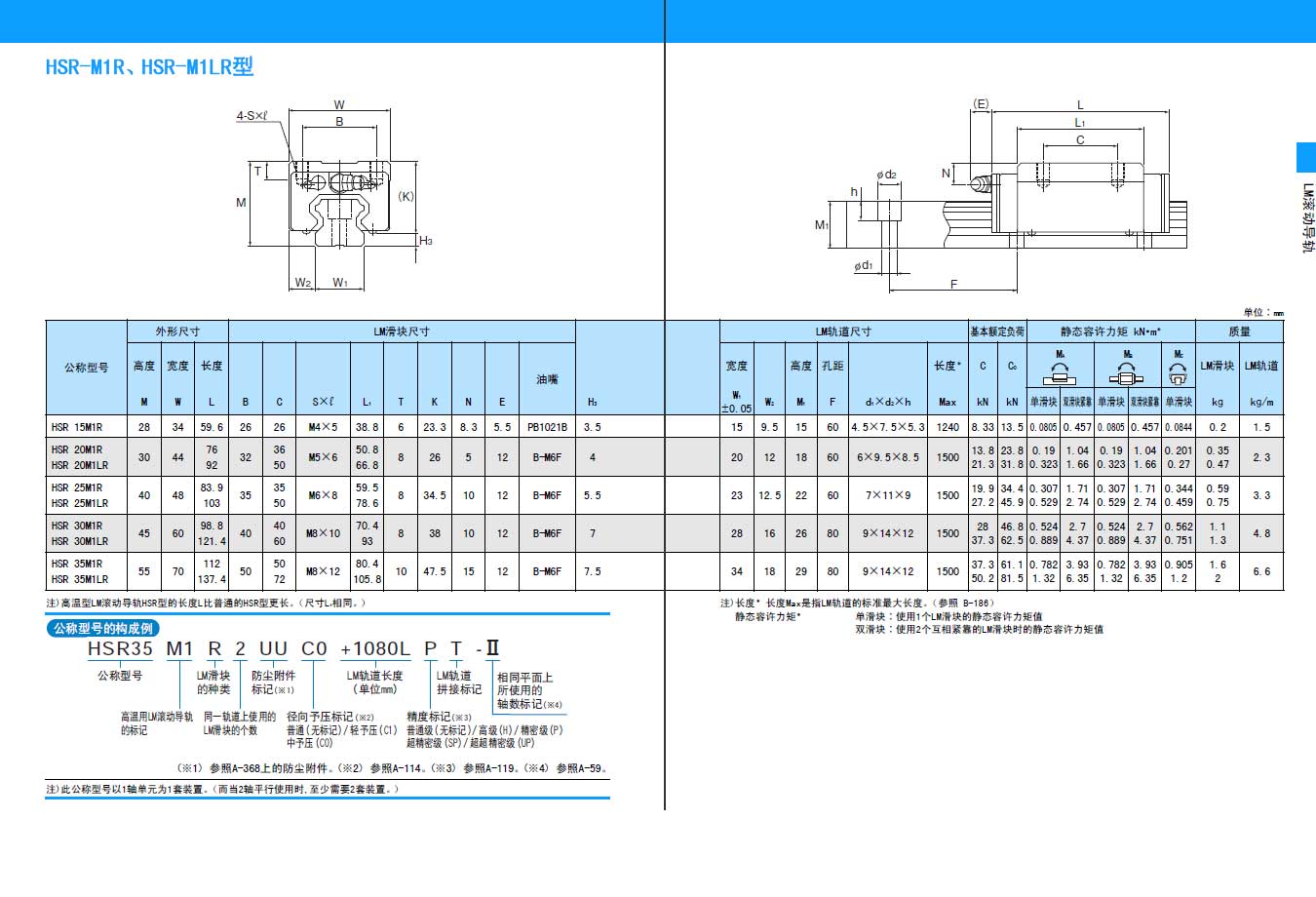Click the HSR 15M1R model row label

click(x=76, y=427)
